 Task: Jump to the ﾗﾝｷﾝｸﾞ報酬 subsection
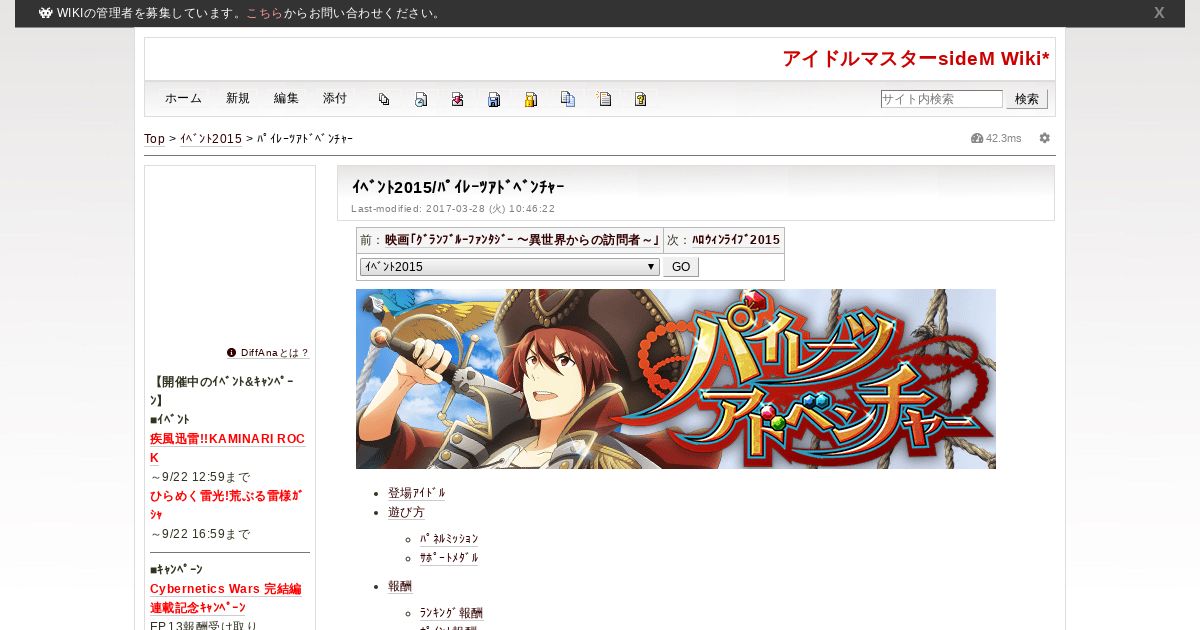(451, 613)
